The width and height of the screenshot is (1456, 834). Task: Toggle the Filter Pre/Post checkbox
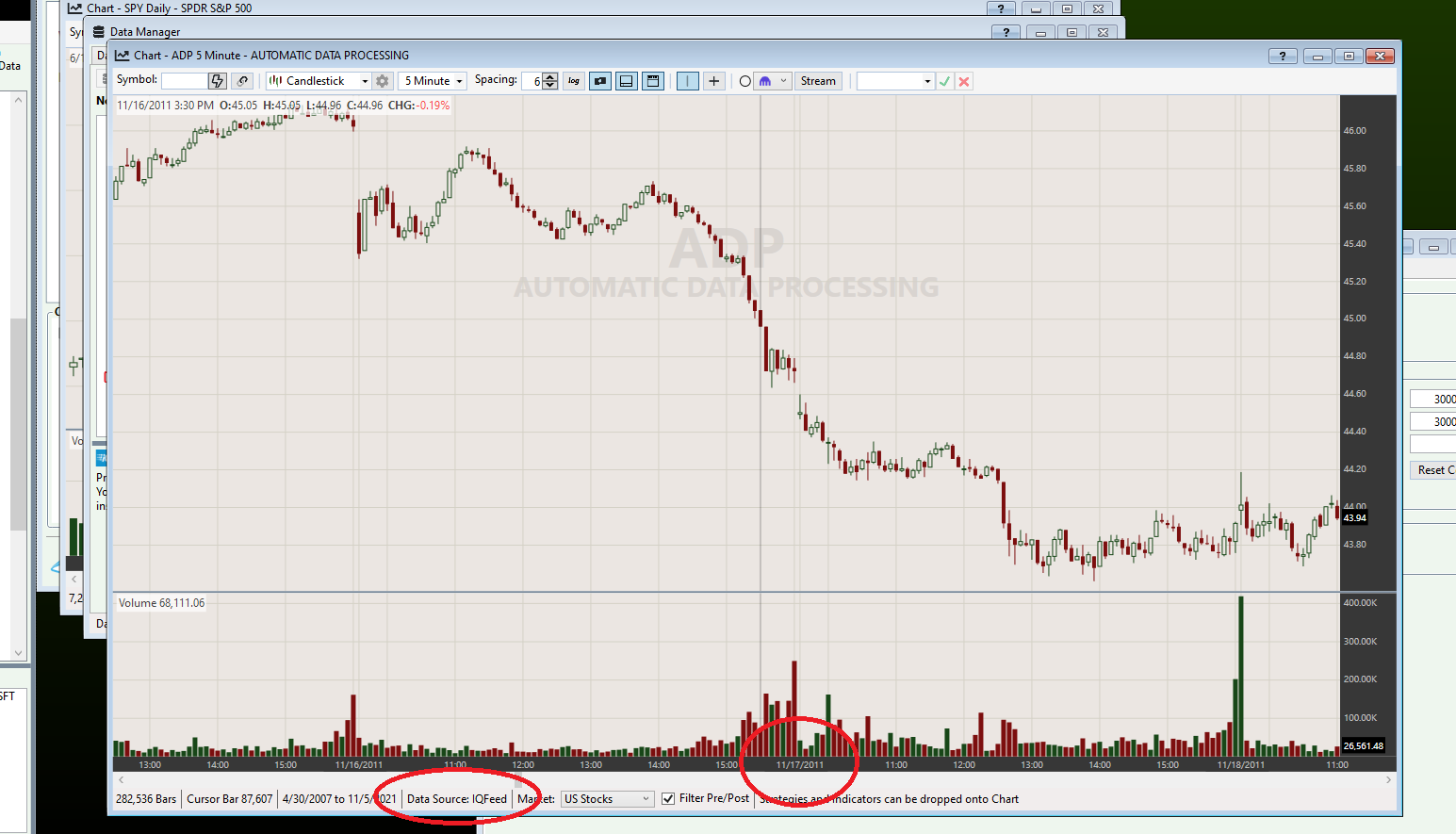[668, 798]
